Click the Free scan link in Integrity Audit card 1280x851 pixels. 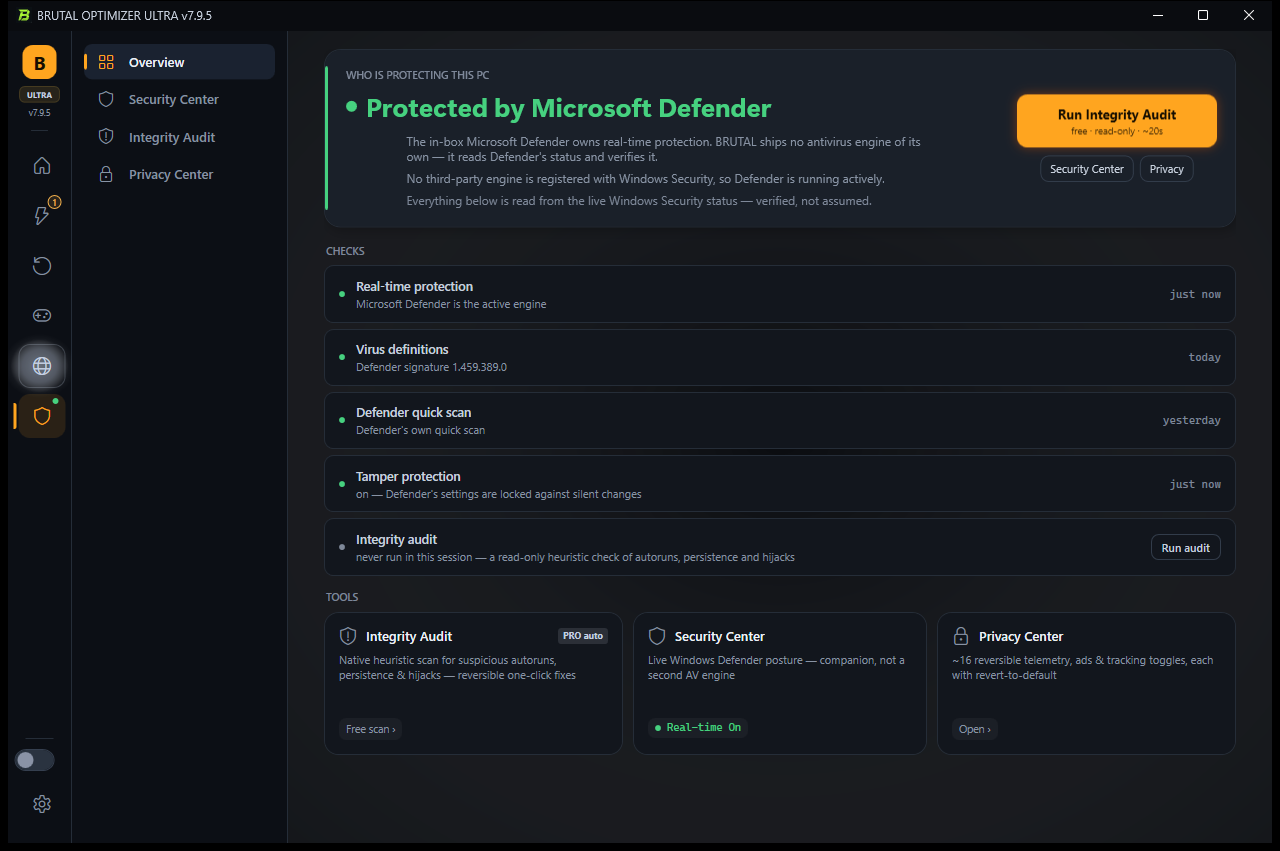click(371, 729)
